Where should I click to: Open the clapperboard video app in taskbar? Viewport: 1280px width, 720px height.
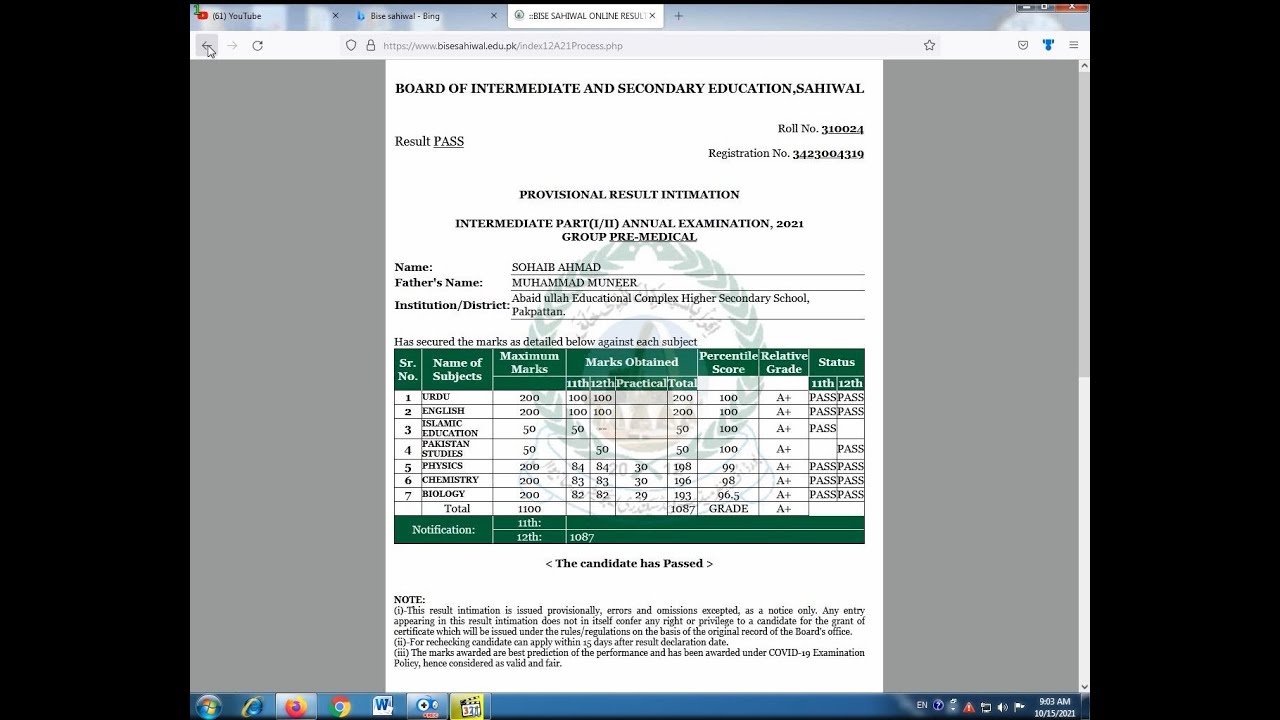click(470, 707)
